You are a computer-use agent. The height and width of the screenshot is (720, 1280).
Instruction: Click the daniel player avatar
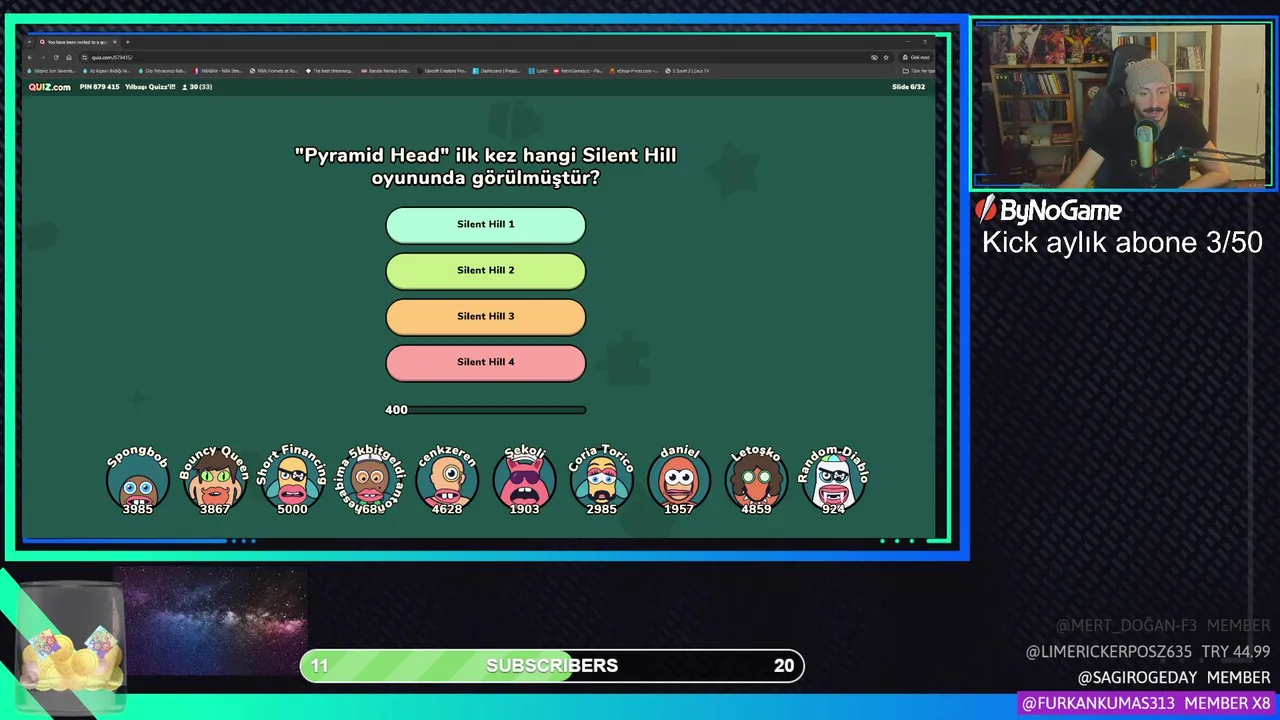click(679, 480)
